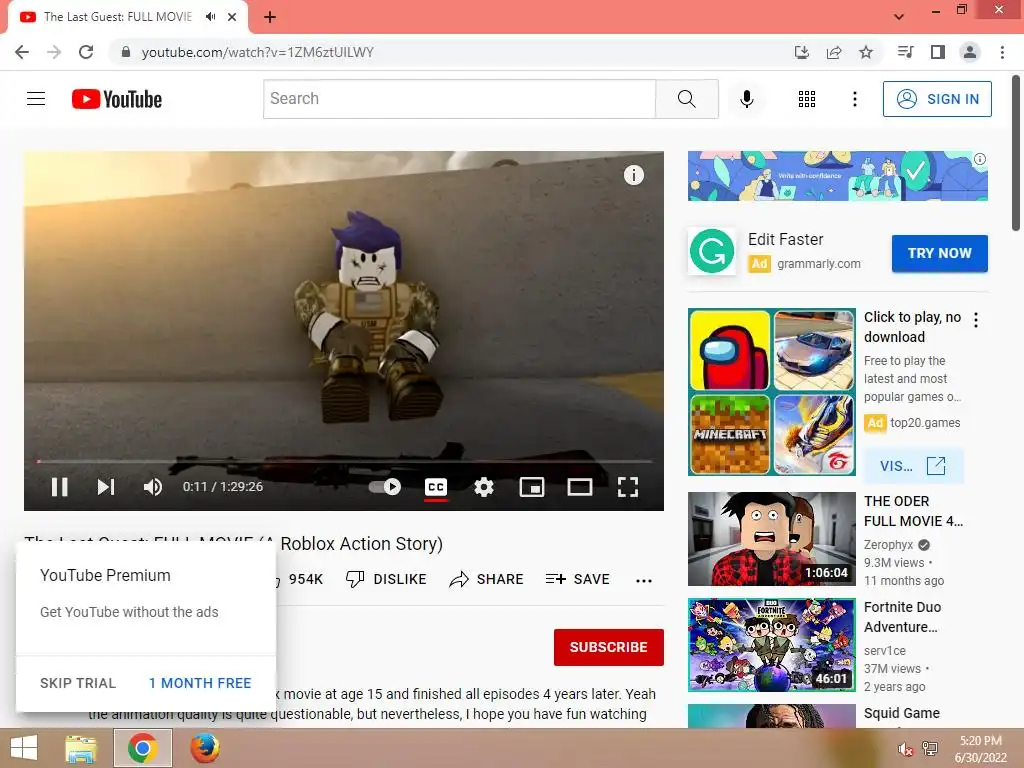
Task: Enable miniplayer mode
Action: point(532,487)
